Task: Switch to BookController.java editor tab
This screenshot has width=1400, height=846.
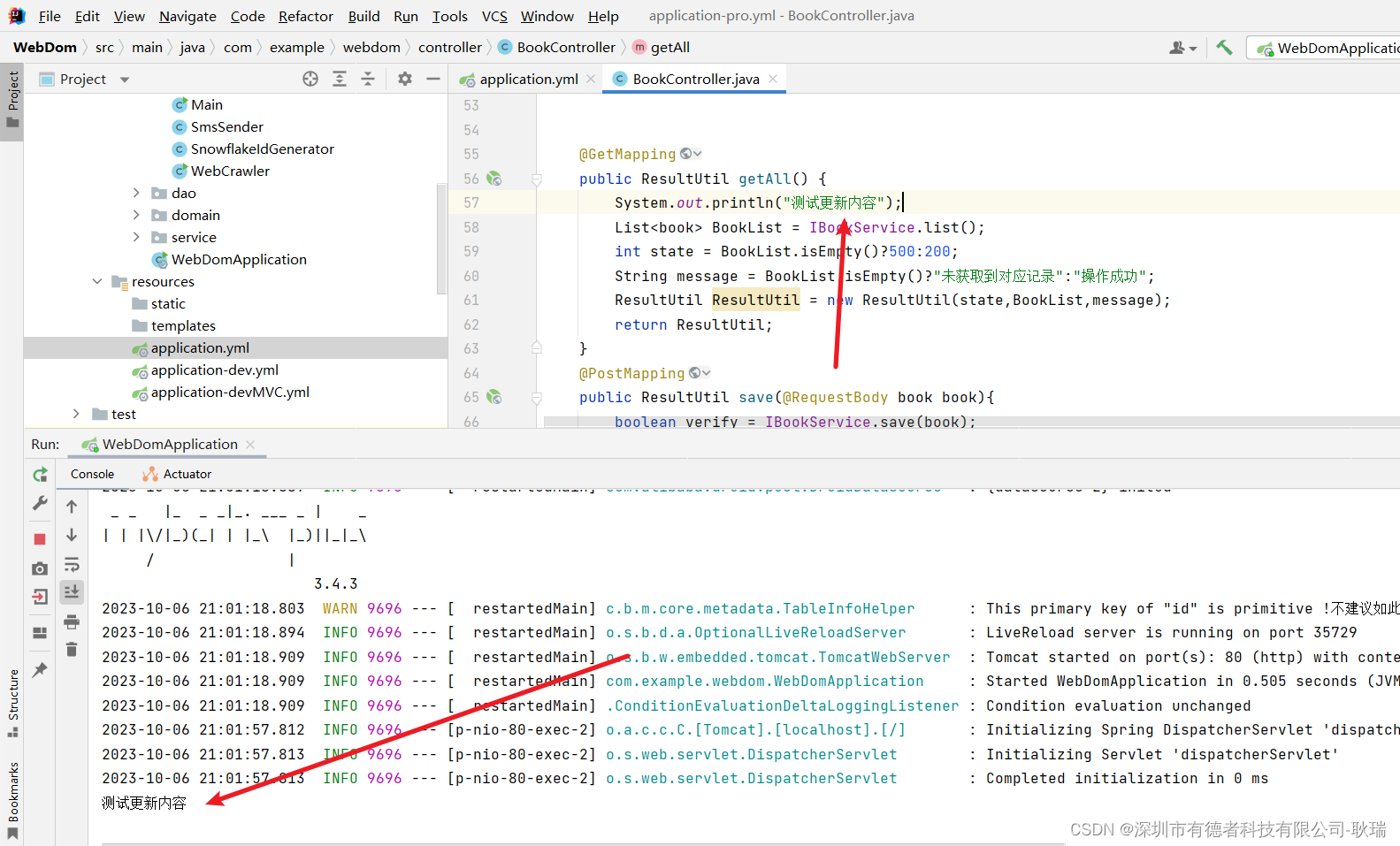Action: coord(696,79)
